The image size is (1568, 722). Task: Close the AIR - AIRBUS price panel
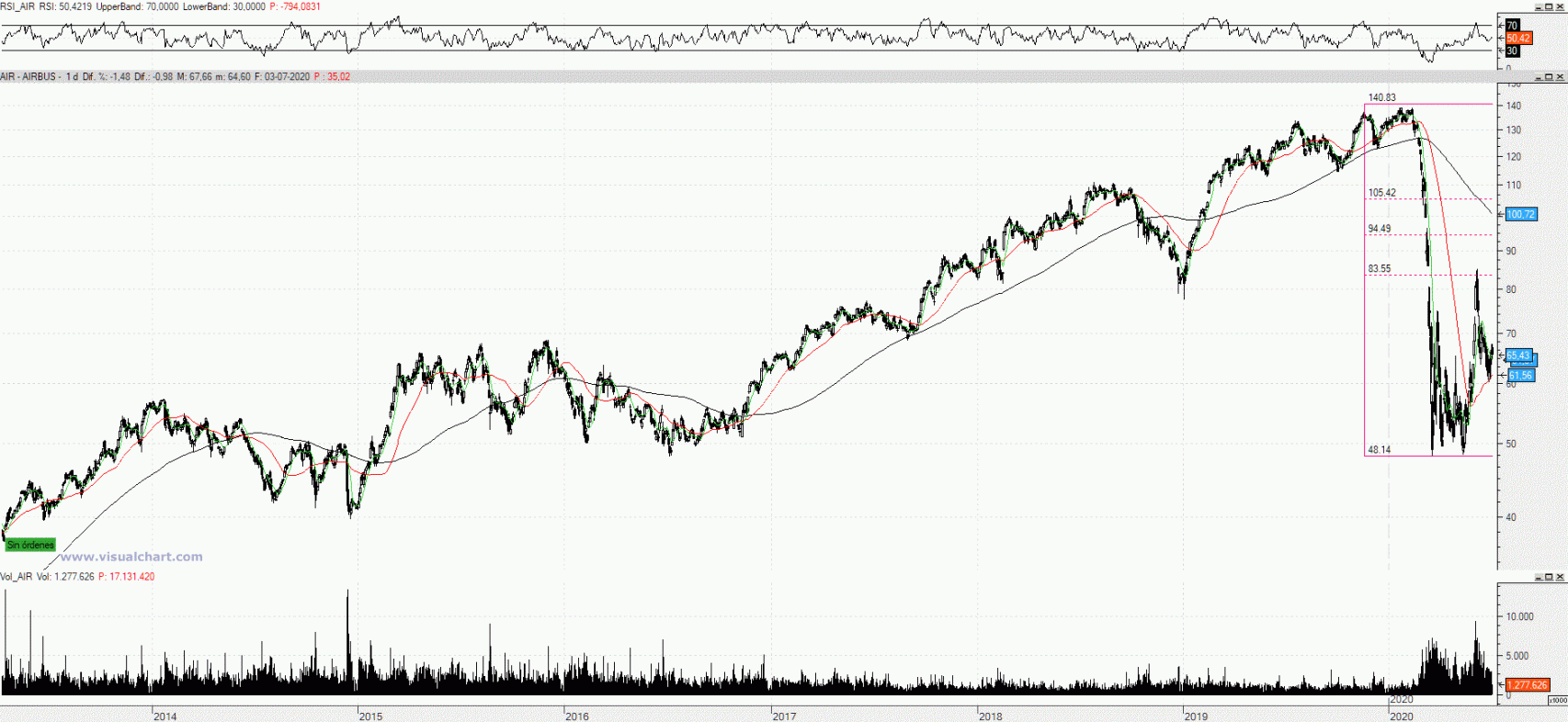[x=1560, y=76]
